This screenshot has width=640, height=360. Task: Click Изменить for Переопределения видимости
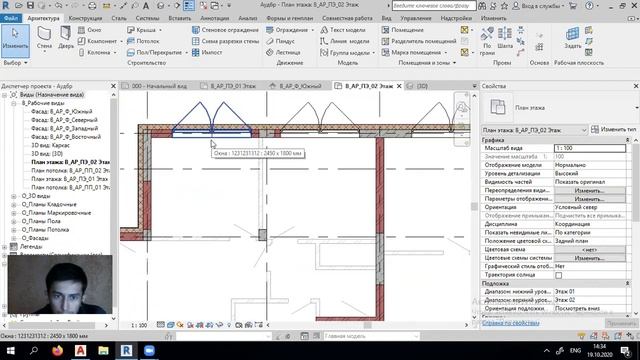click(589, 191)
